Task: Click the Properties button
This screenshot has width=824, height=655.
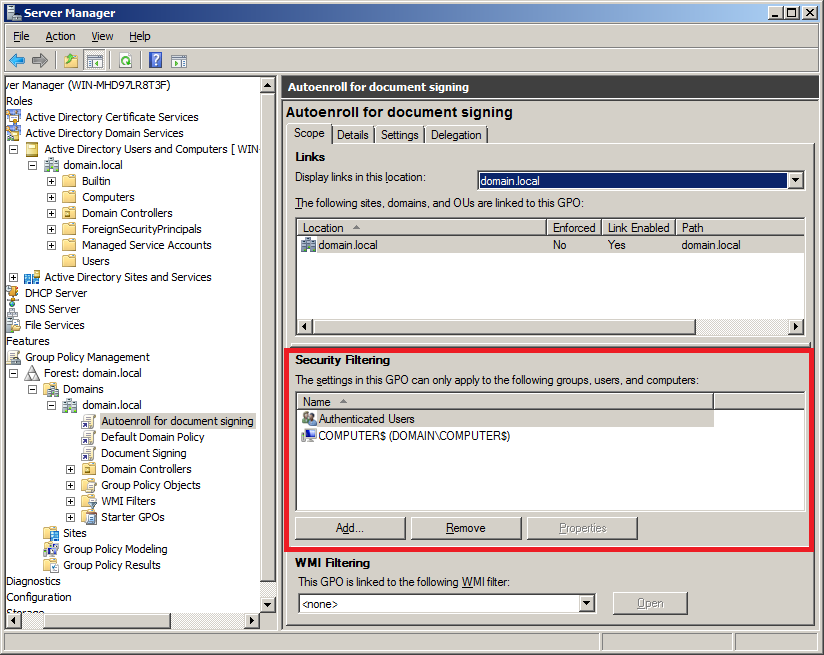Action: [582, 528]
